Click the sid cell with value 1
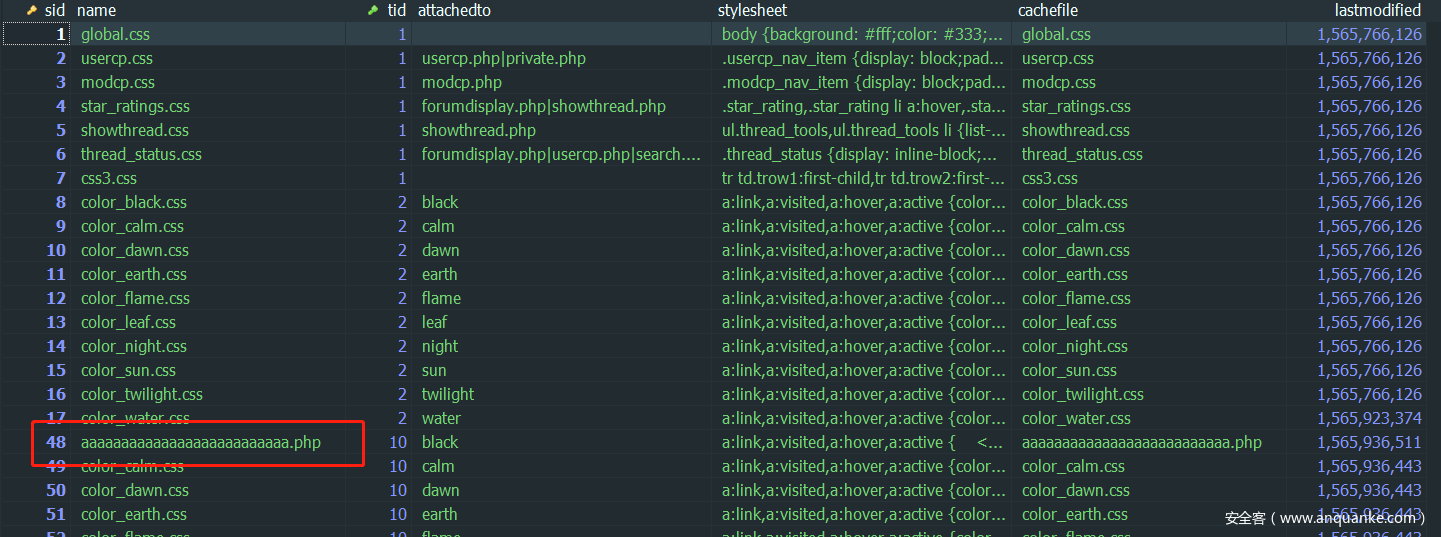This screenshot has width=1441, height=537. click(60, 34)
